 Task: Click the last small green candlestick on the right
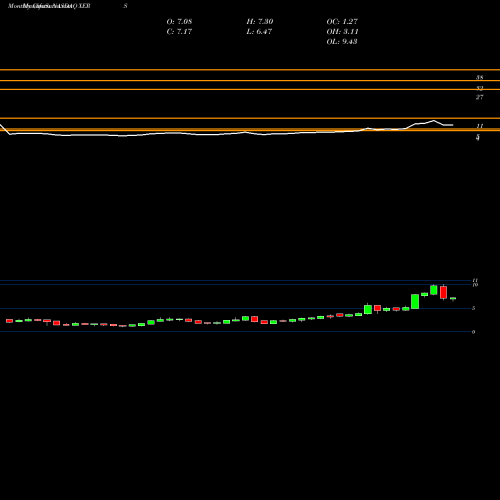(453, 299)
